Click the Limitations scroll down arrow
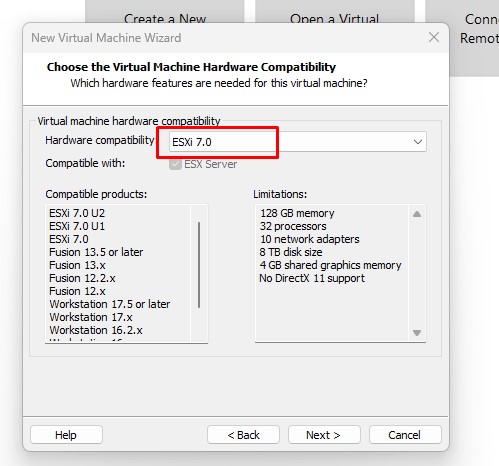 417,332
